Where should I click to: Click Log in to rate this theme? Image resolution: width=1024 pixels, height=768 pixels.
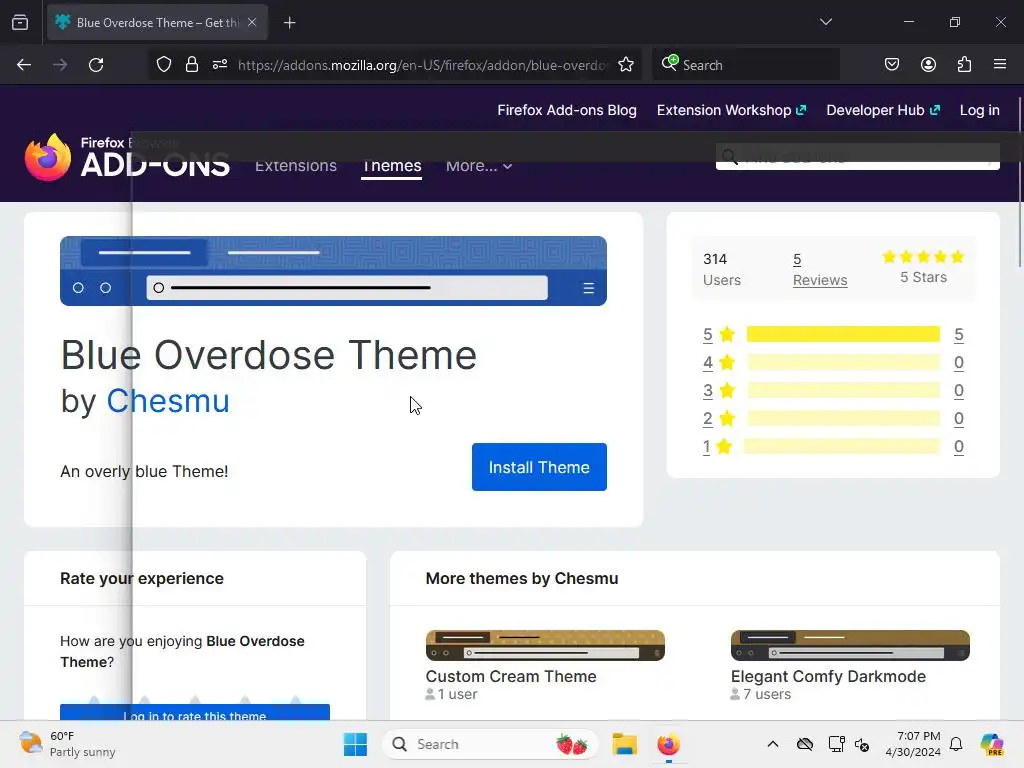click(195, 712)
